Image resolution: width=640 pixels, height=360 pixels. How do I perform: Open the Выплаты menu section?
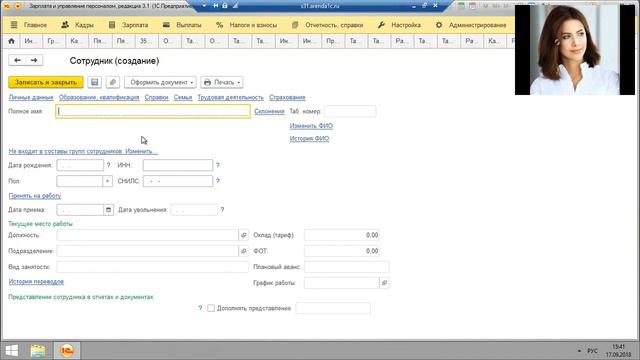tap(182, 25)
